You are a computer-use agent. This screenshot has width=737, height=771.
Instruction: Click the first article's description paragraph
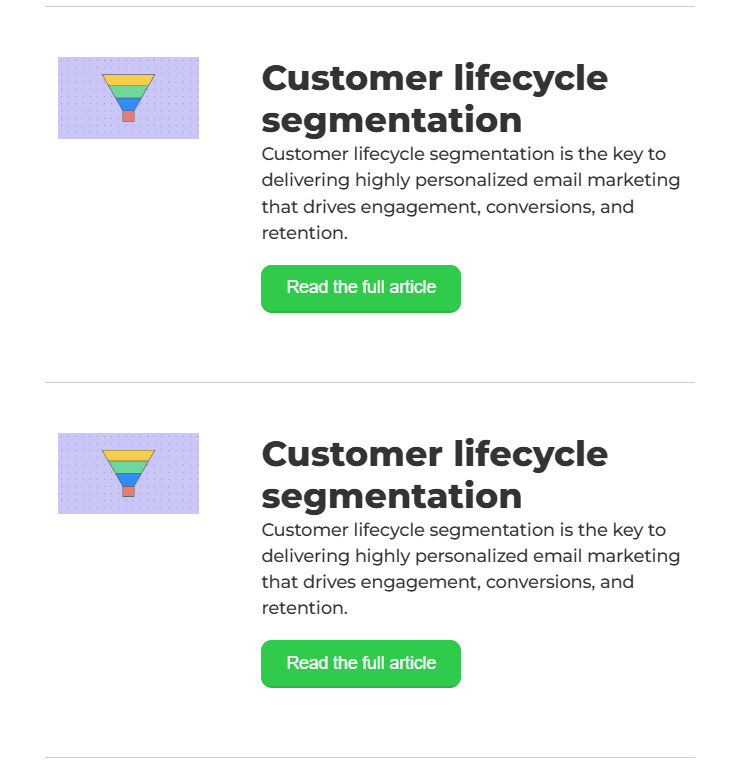[x=470, y=194]
